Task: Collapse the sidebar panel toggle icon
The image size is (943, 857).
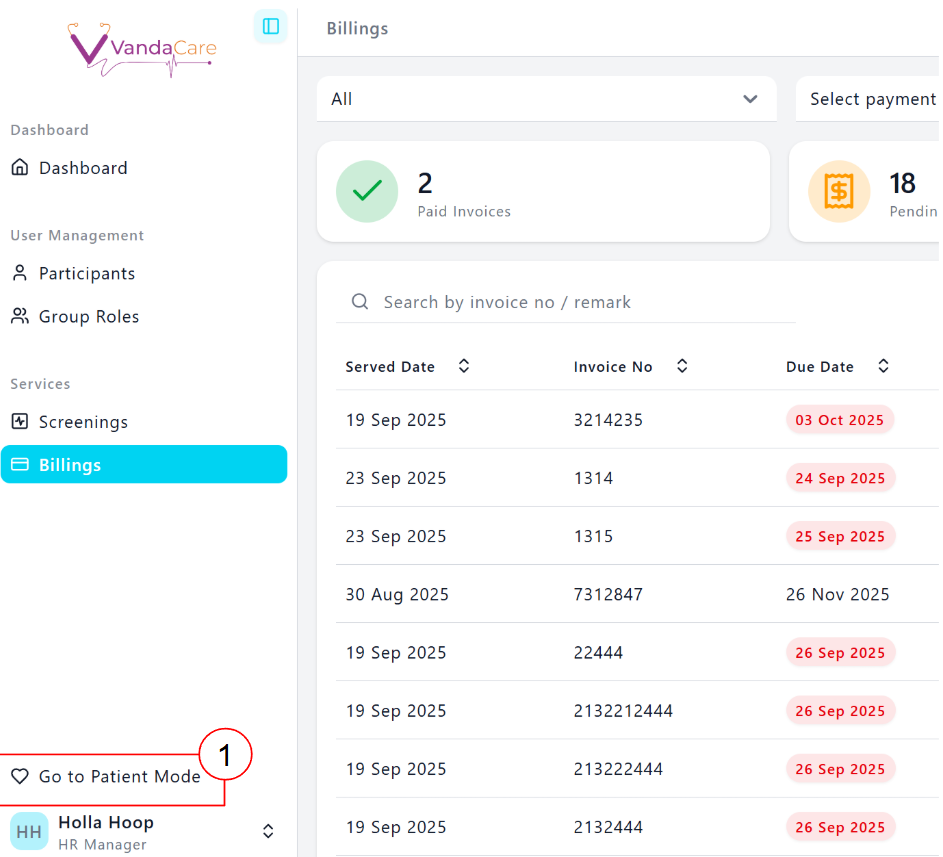Action: pos(270,27)
